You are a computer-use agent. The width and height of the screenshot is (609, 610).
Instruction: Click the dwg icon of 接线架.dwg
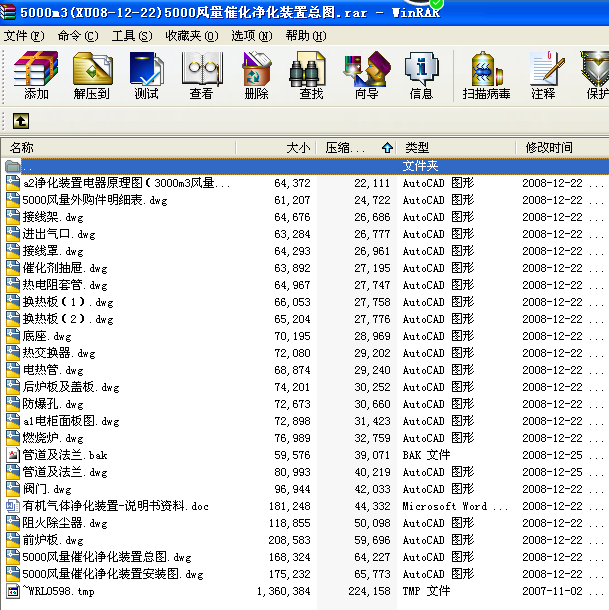coord(13,217)
